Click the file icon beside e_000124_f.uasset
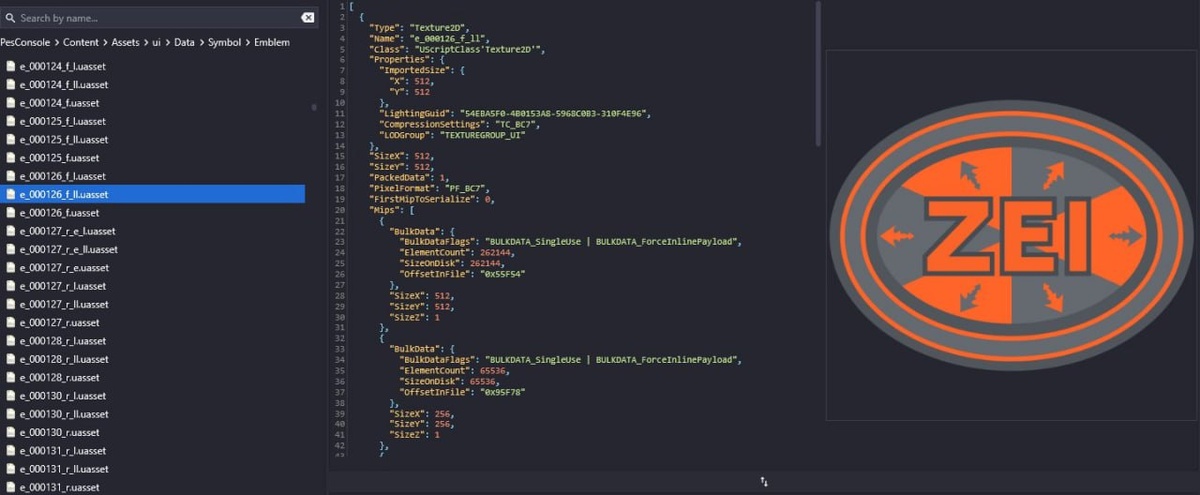The width and height of the screenshot is (1200, 495). point(10,103)
